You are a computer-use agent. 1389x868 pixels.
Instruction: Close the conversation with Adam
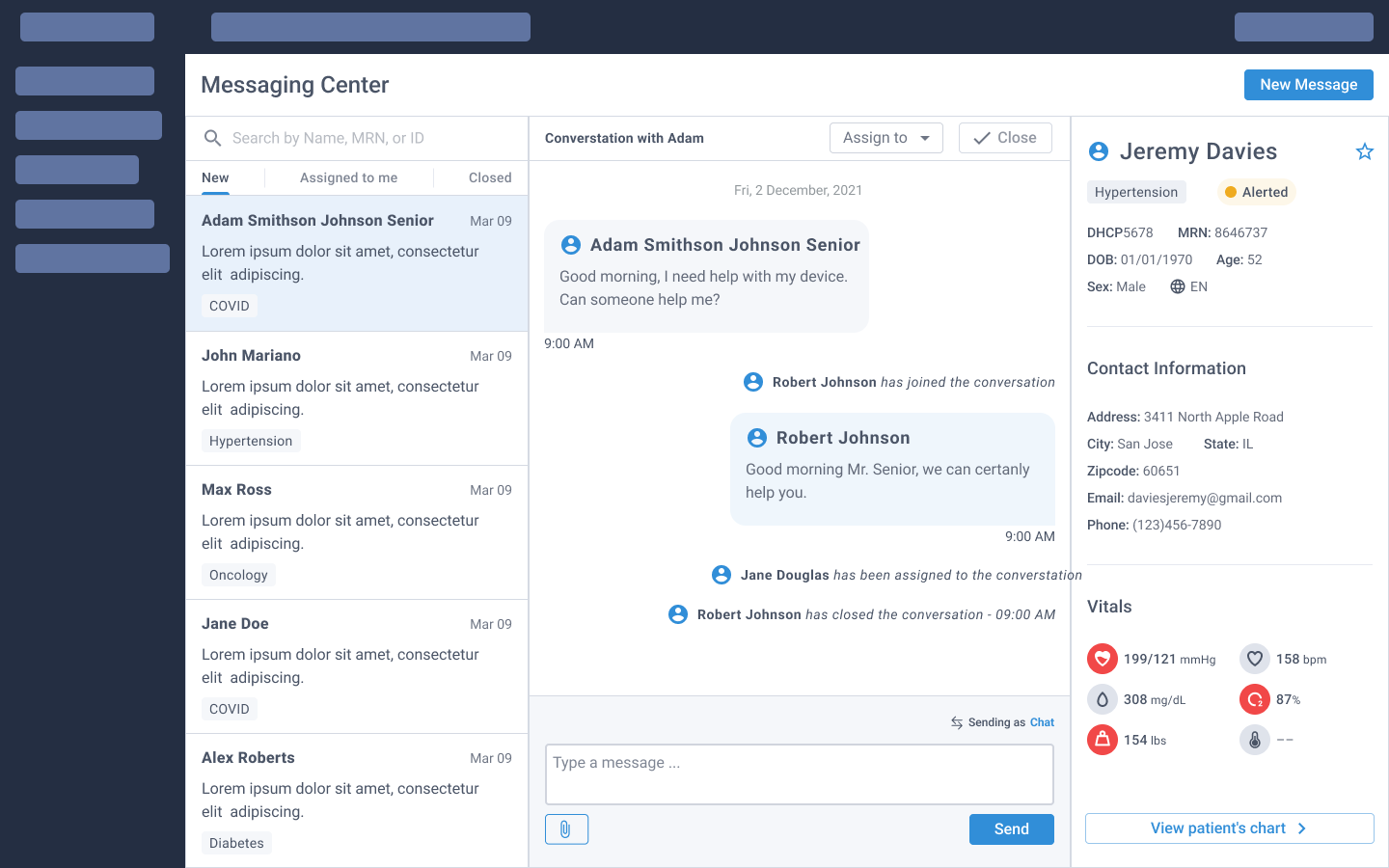(x=1005, y=138)
